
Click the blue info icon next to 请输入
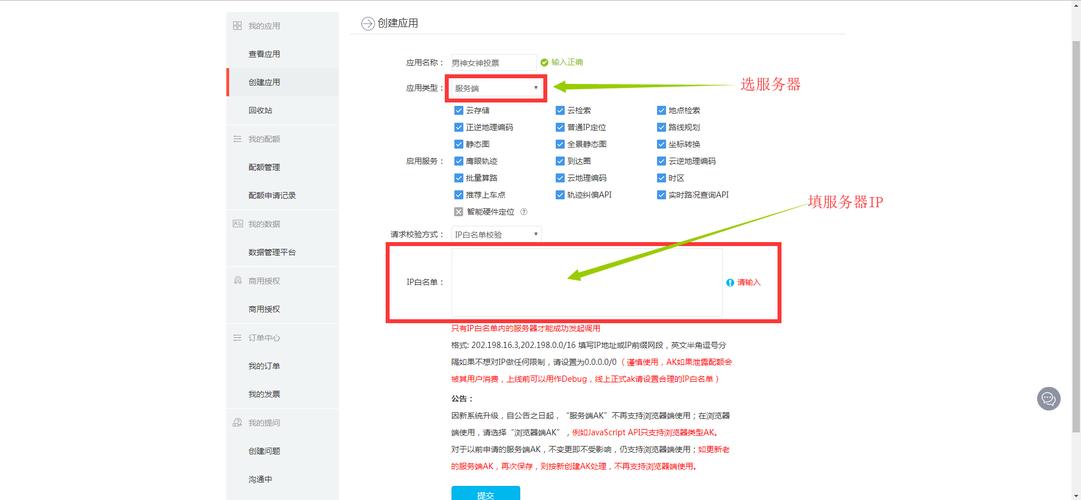(x=730, y=283)
